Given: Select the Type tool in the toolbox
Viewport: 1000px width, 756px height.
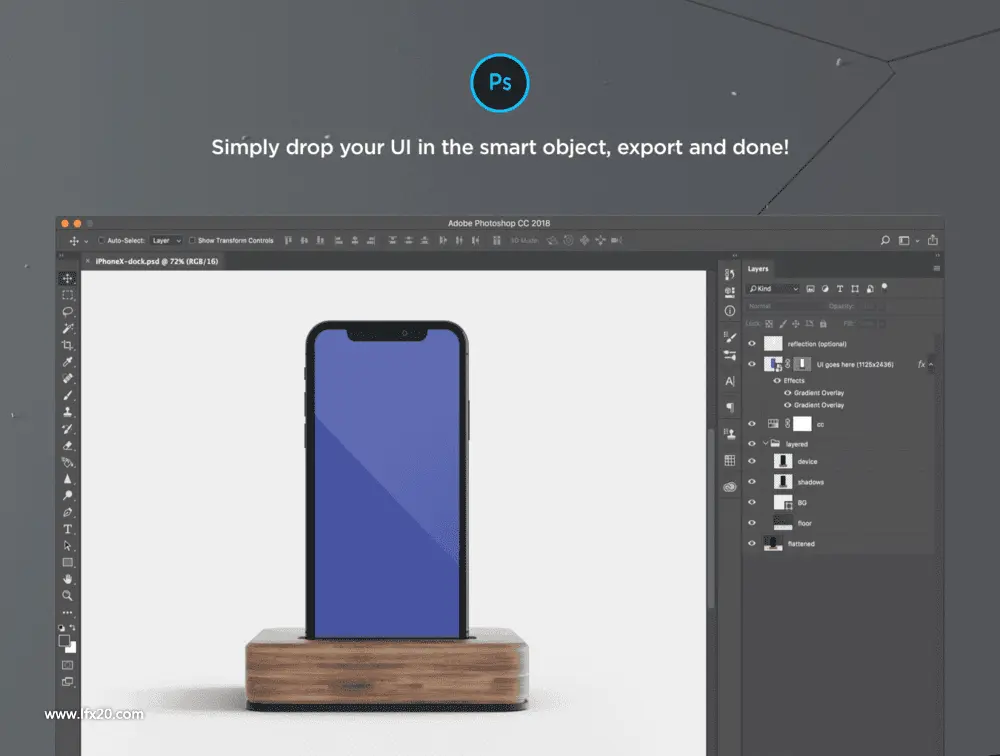Looking at the screenshot, I should [x=67, y=529].
